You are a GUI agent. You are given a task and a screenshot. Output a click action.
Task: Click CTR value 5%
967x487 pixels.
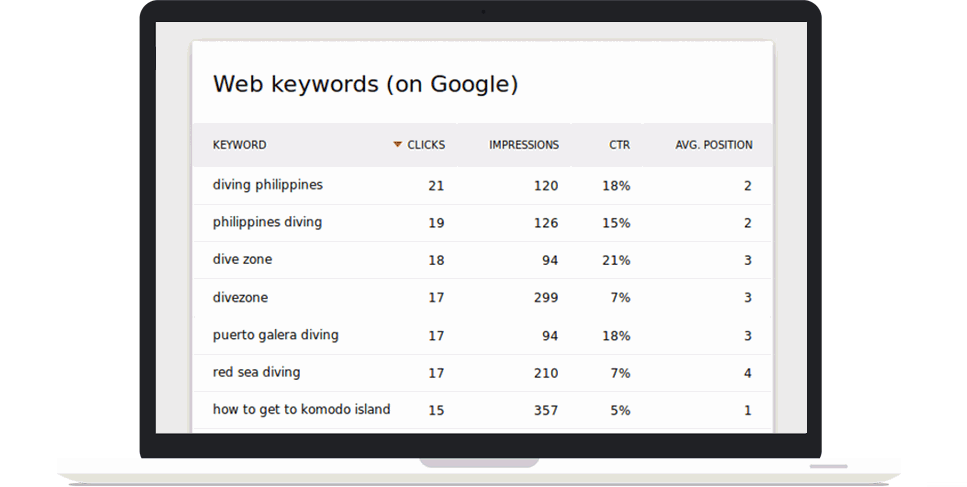620,410
